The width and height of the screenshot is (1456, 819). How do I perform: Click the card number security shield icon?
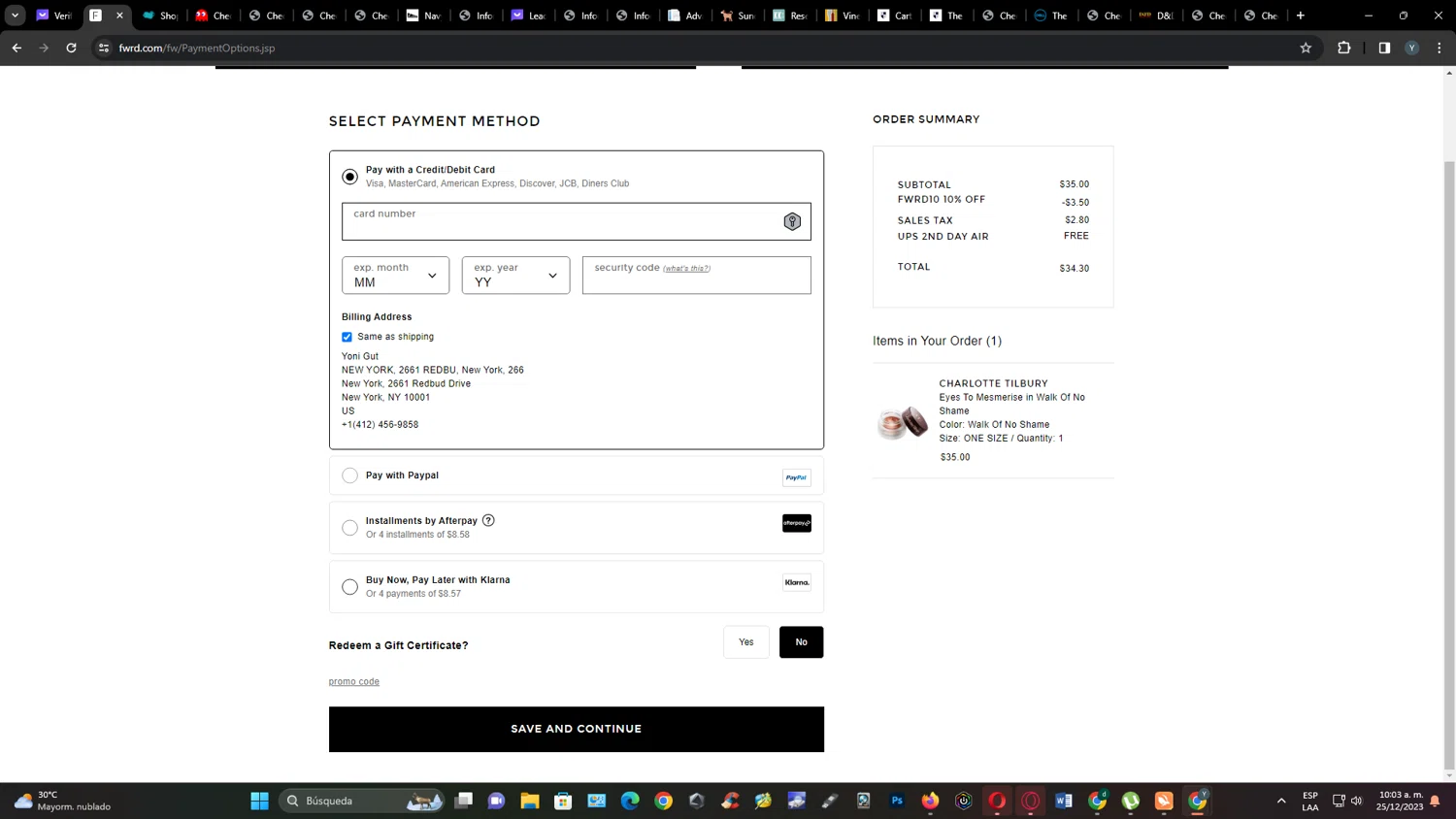pyautogui.click(x=792, y=221)
